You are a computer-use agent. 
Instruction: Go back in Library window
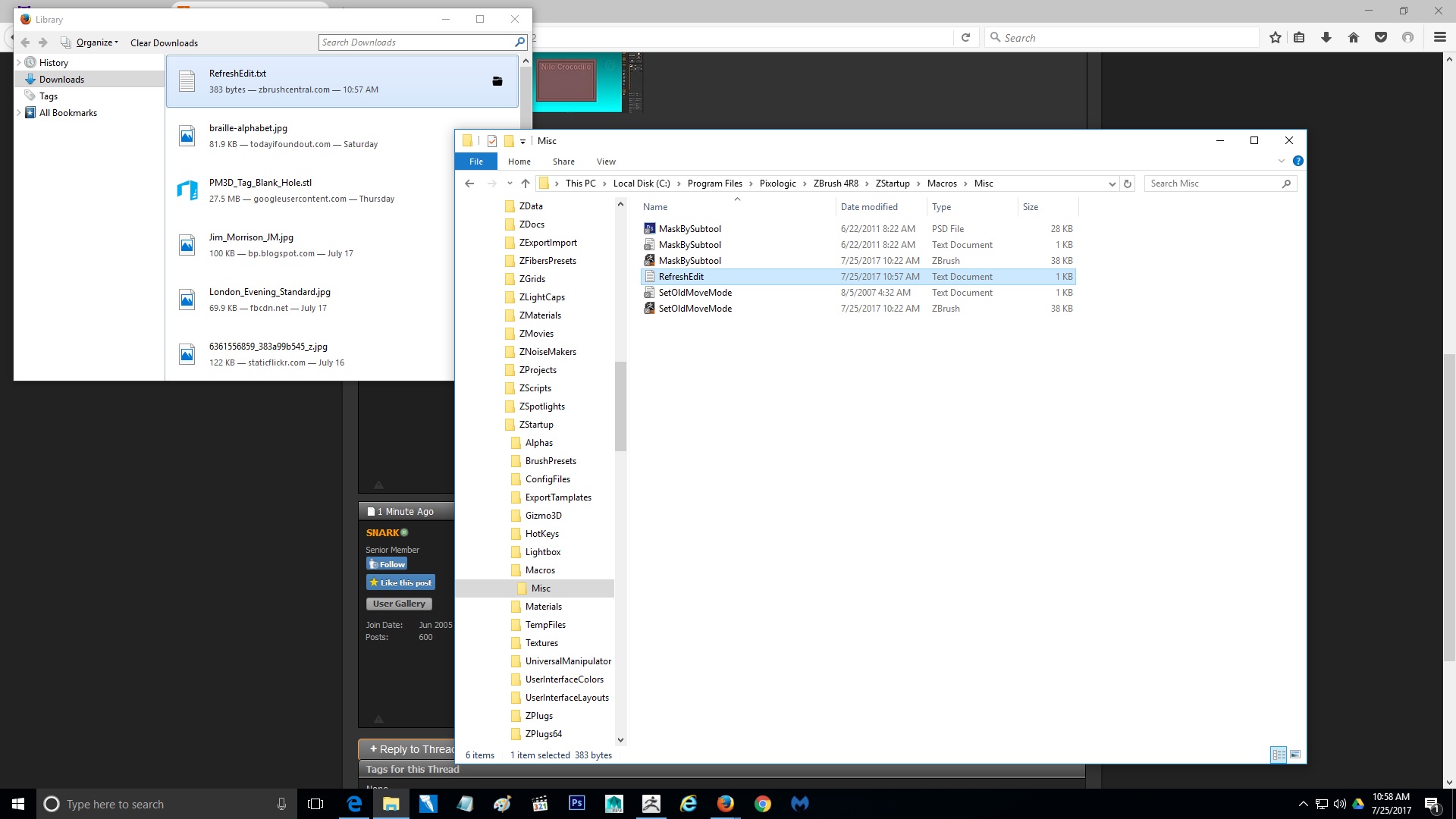coord(25,42)
